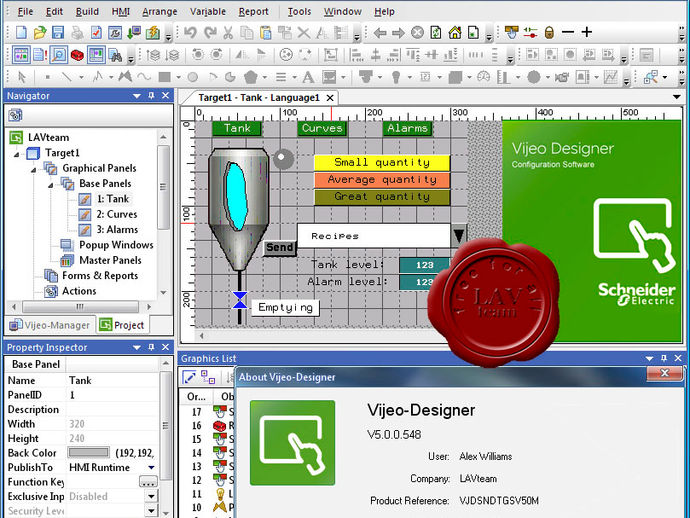This screenshot has height=518, width=690.
Task: Click the yellow Small quantity button
Action: [382, 162]
